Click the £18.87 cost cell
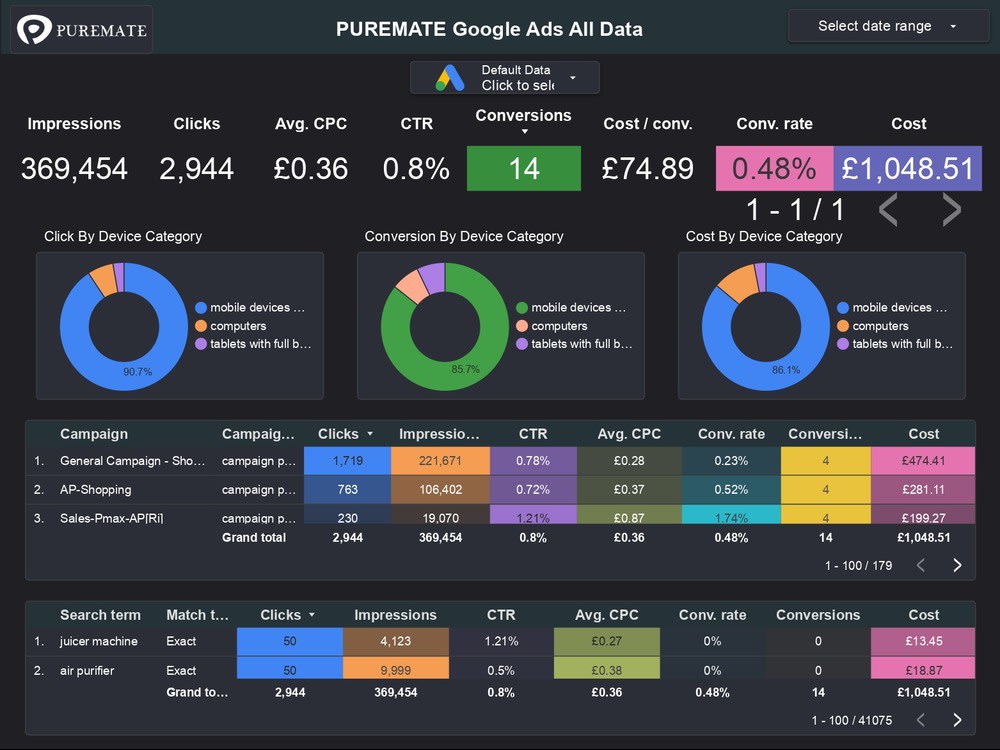The width and height of the screenshot is (1000, 750). pos(923,670)
